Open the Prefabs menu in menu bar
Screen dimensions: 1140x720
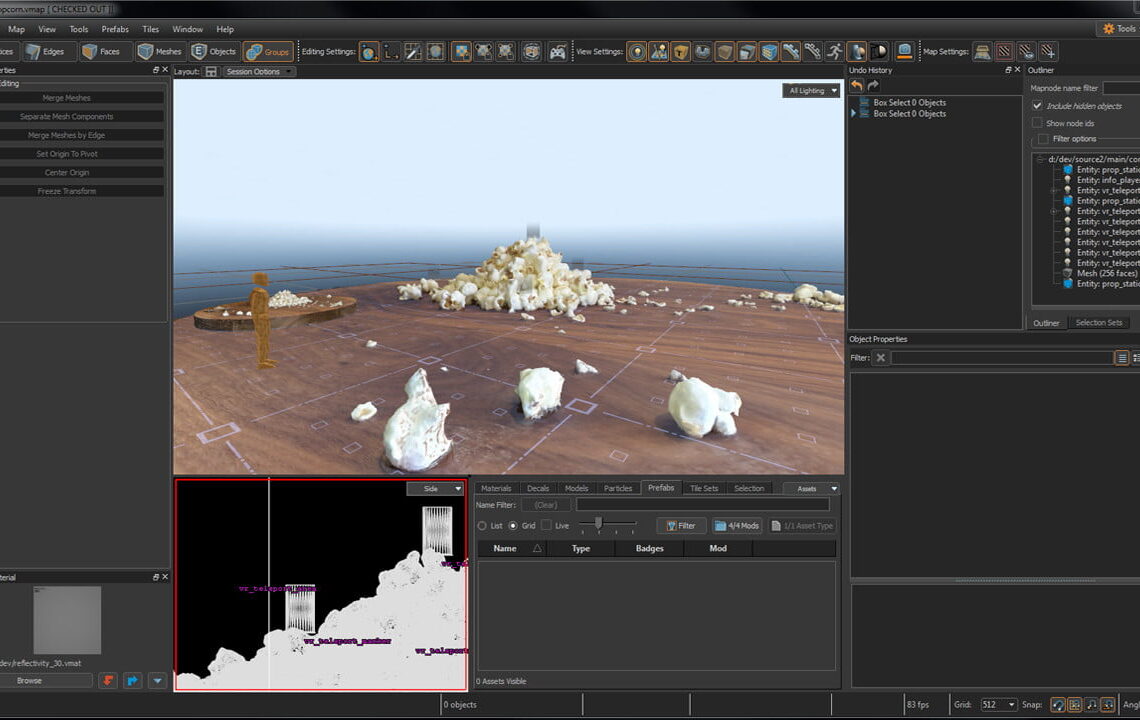115,29
